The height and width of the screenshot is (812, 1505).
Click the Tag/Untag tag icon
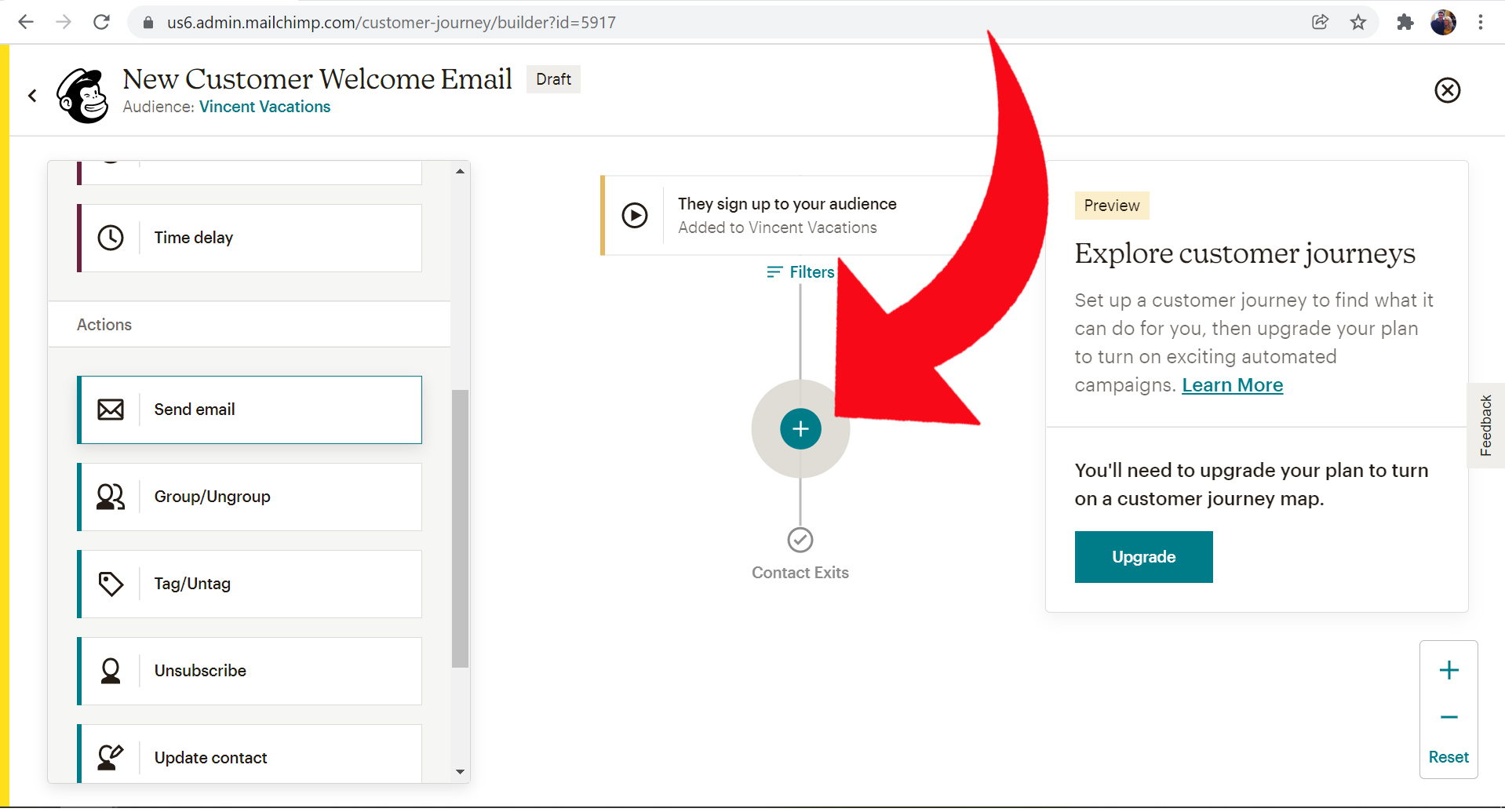[111, 584]
